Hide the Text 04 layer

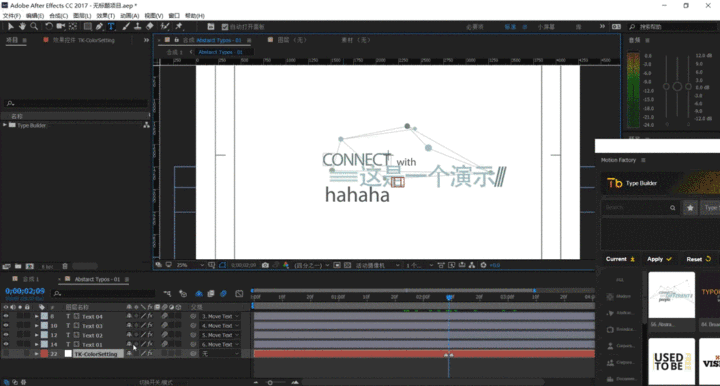click(6, 316)
